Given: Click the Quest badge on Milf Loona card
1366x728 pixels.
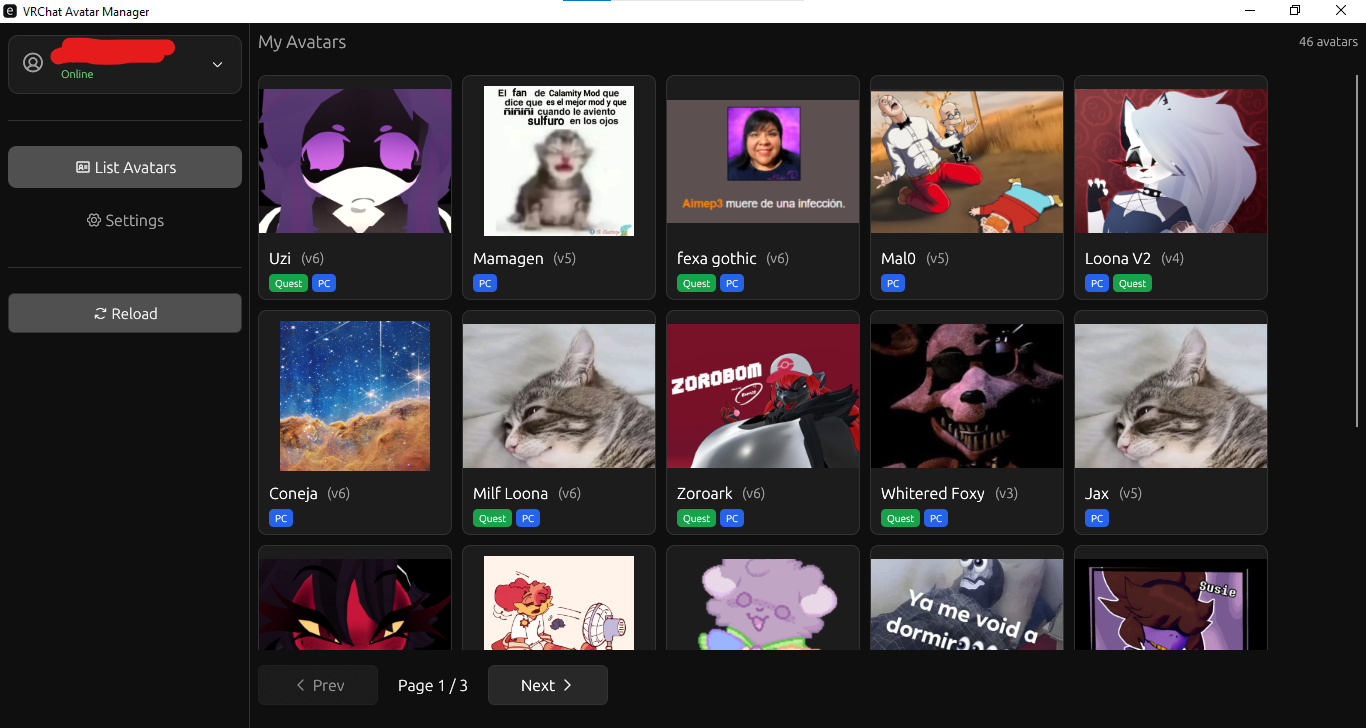Looking at the screenshot, I should (x=492, y=518).
